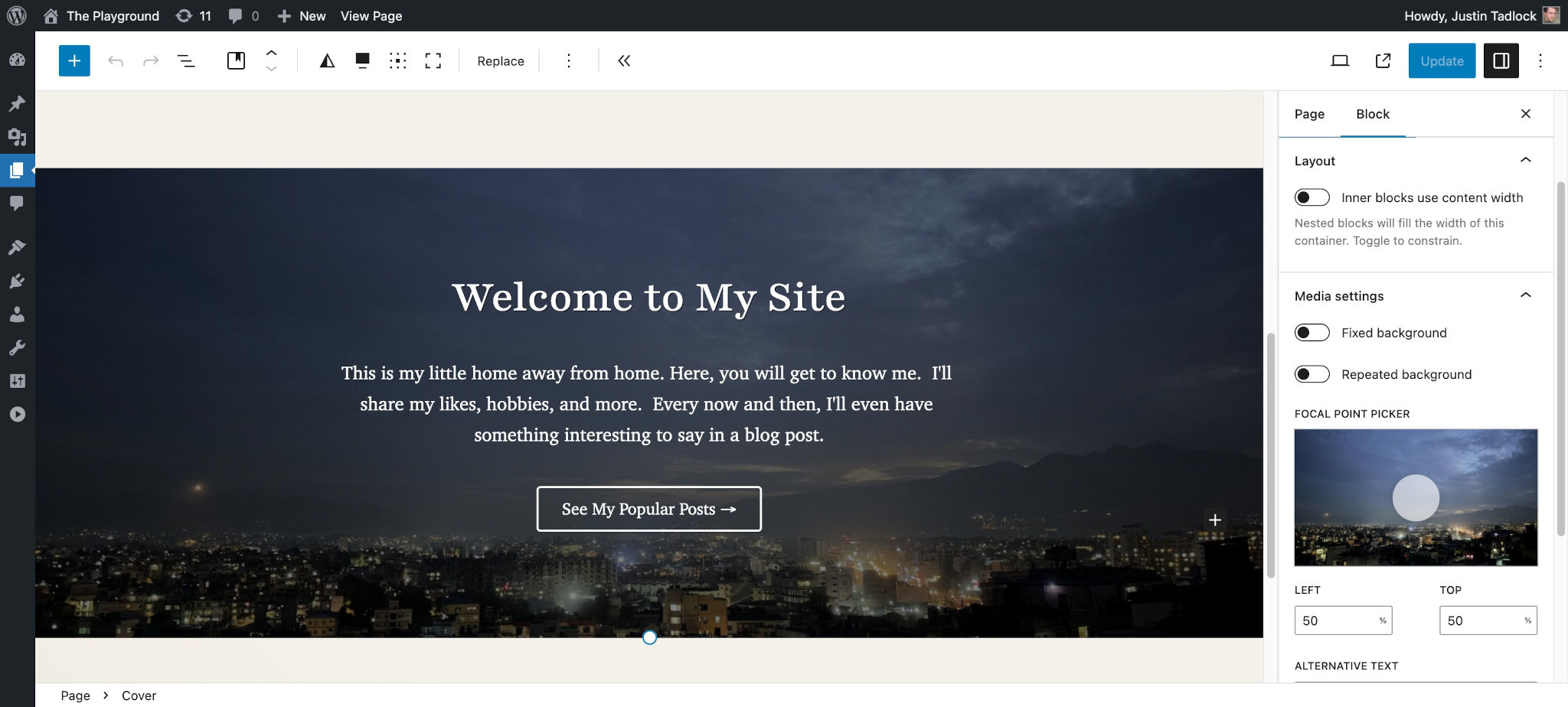Open the page preview in a new tab
Screen dimensions: 1568x707
(x=1383, y=60)
